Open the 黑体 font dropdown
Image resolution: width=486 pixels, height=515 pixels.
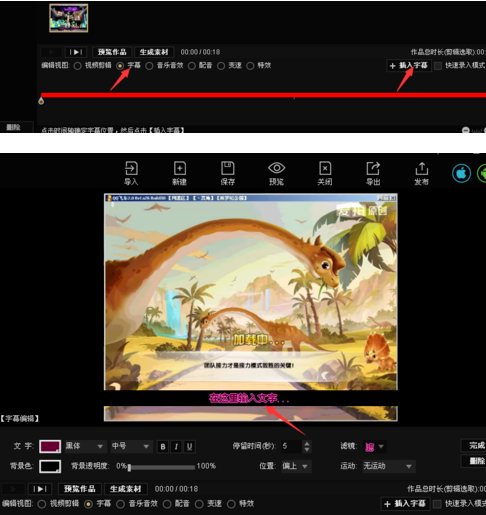(x=84, y=446)
